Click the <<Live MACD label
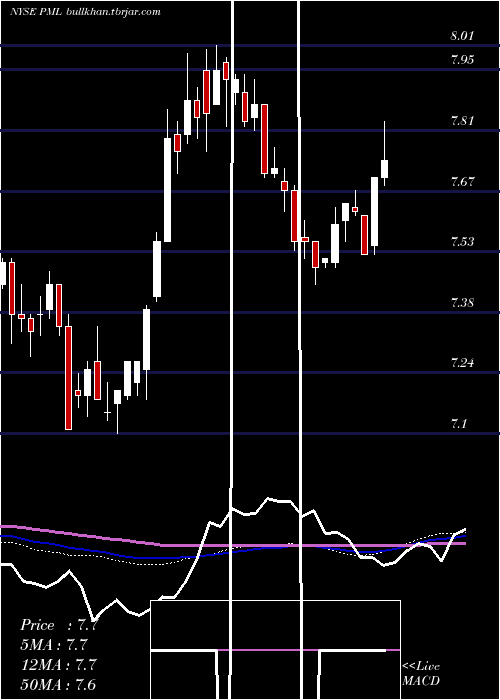This screenshot has width=500, height=700. [x=421, y=673]
